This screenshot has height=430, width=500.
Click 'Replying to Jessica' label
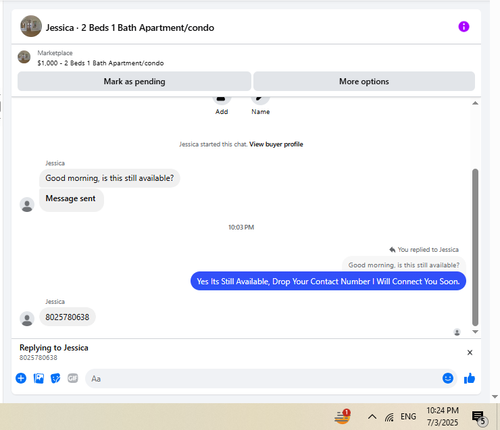(54, 348)
